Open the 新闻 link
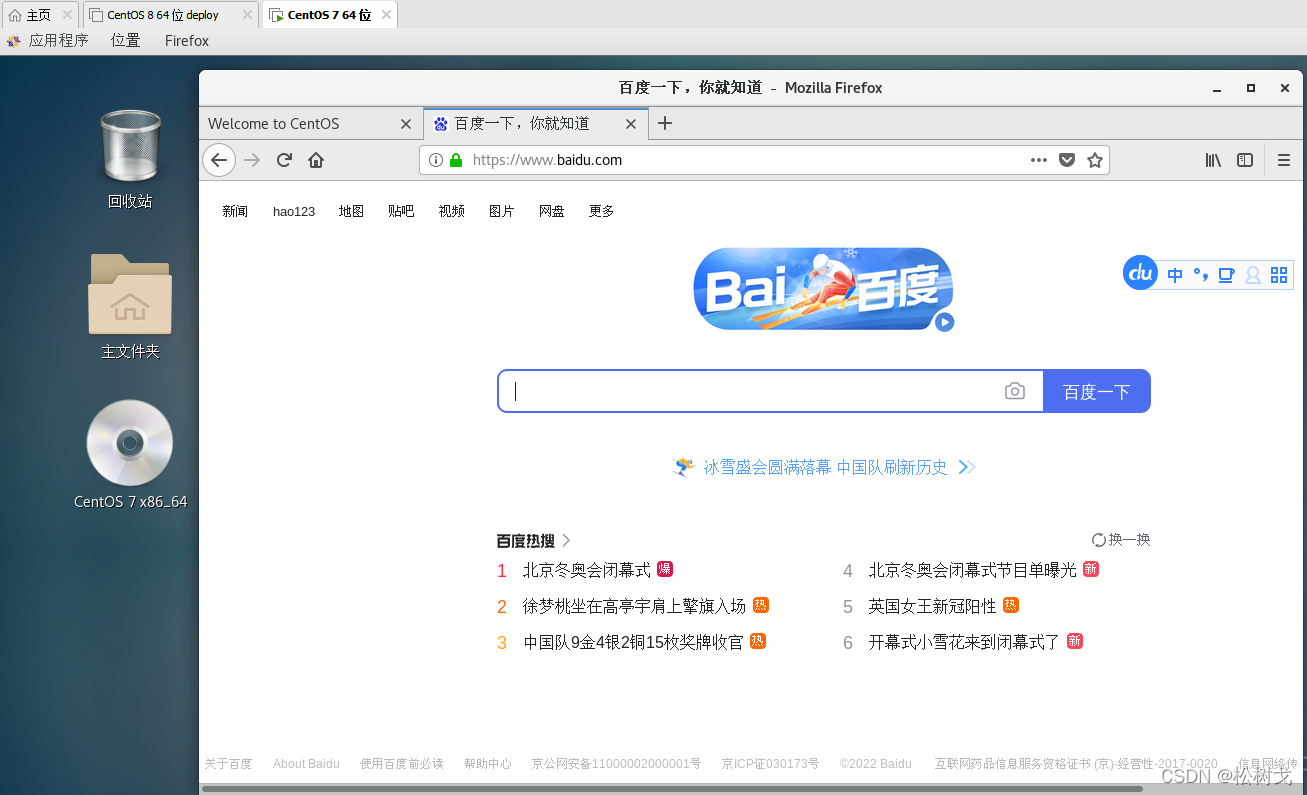This screenshot has height=795, width=1307. point(235,211)
